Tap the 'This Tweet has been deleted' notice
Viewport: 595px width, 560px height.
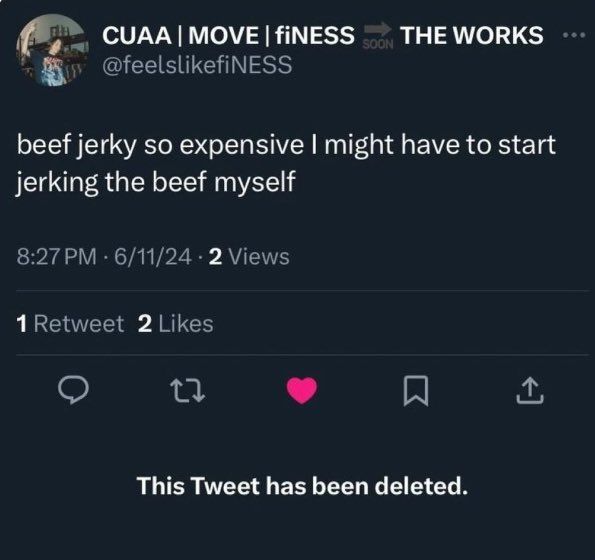click(302, 486)
